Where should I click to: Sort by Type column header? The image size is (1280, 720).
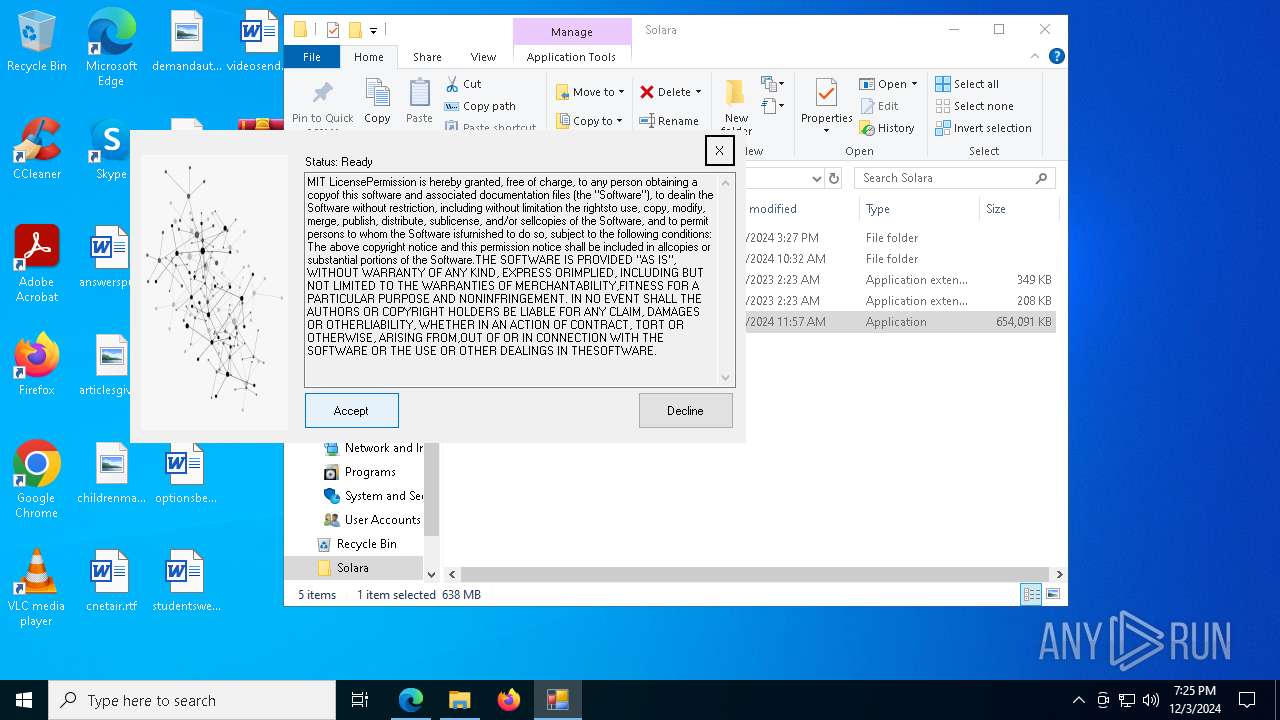[x=919, y=209]
